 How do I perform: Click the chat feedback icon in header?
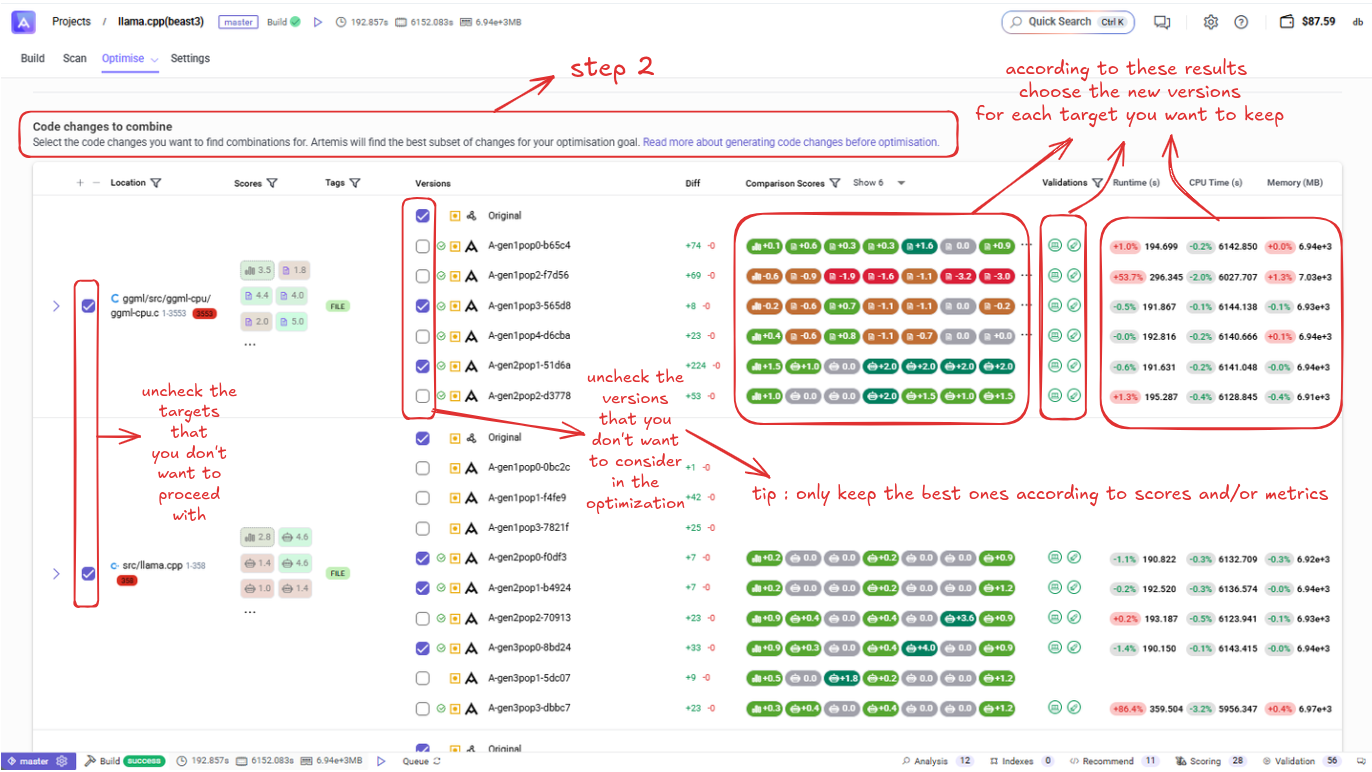[1162, 22]
